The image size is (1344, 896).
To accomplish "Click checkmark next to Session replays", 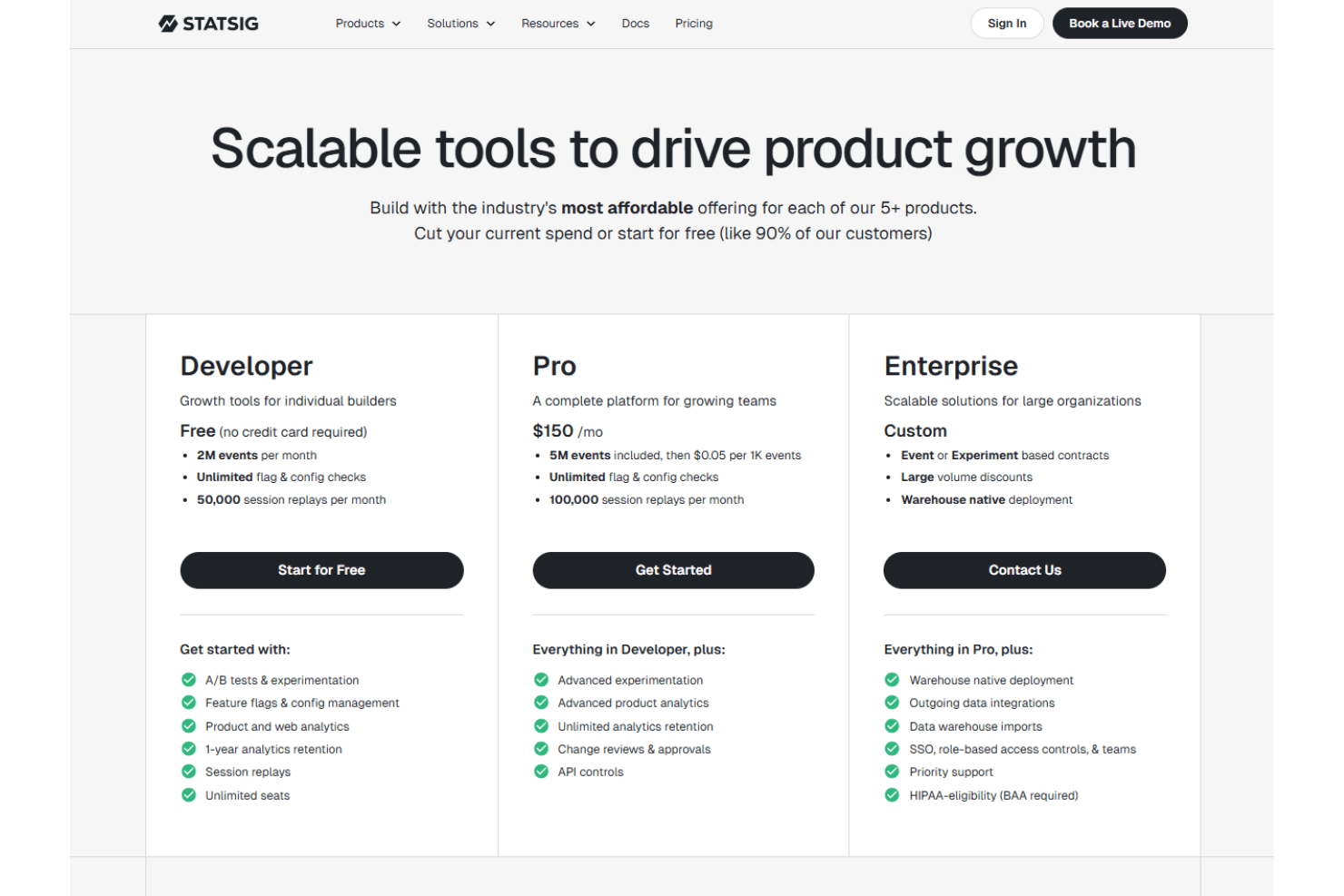I will [189, 772].
